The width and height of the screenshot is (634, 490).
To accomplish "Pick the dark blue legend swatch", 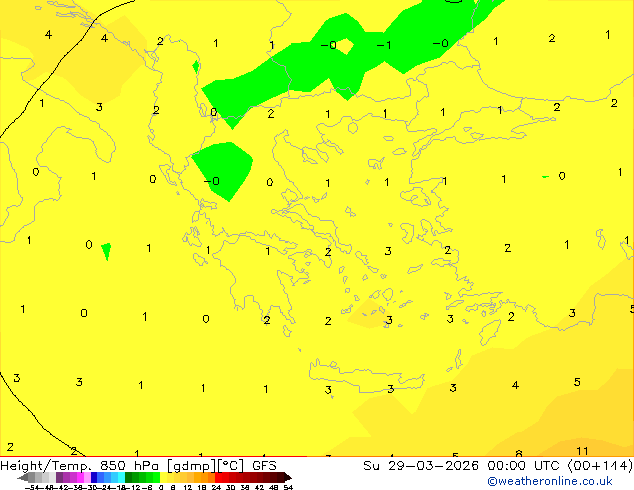I will point(94,478).
